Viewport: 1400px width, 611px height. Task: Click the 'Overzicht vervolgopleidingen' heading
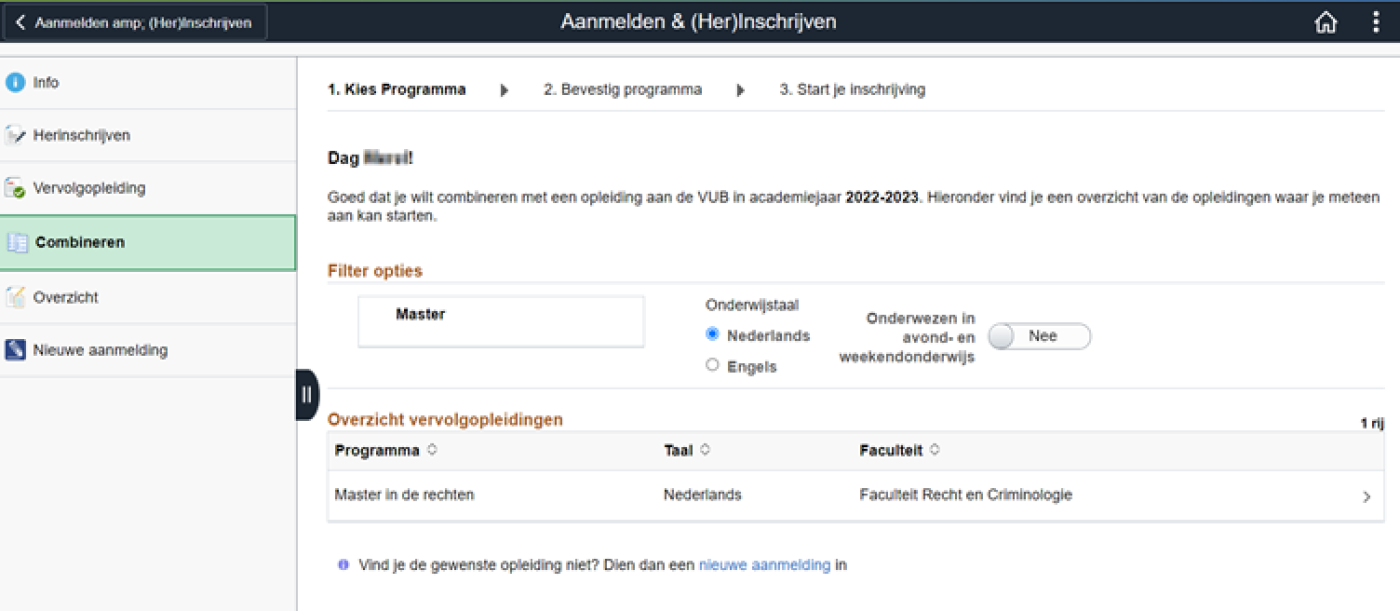click(445, 420)
